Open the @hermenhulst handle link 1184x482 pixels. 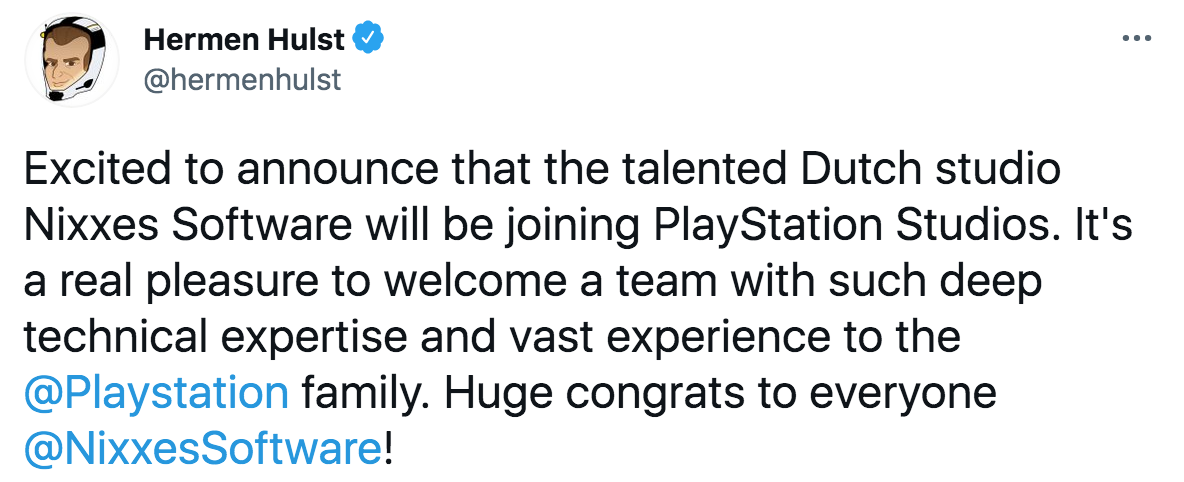(242, 79)
